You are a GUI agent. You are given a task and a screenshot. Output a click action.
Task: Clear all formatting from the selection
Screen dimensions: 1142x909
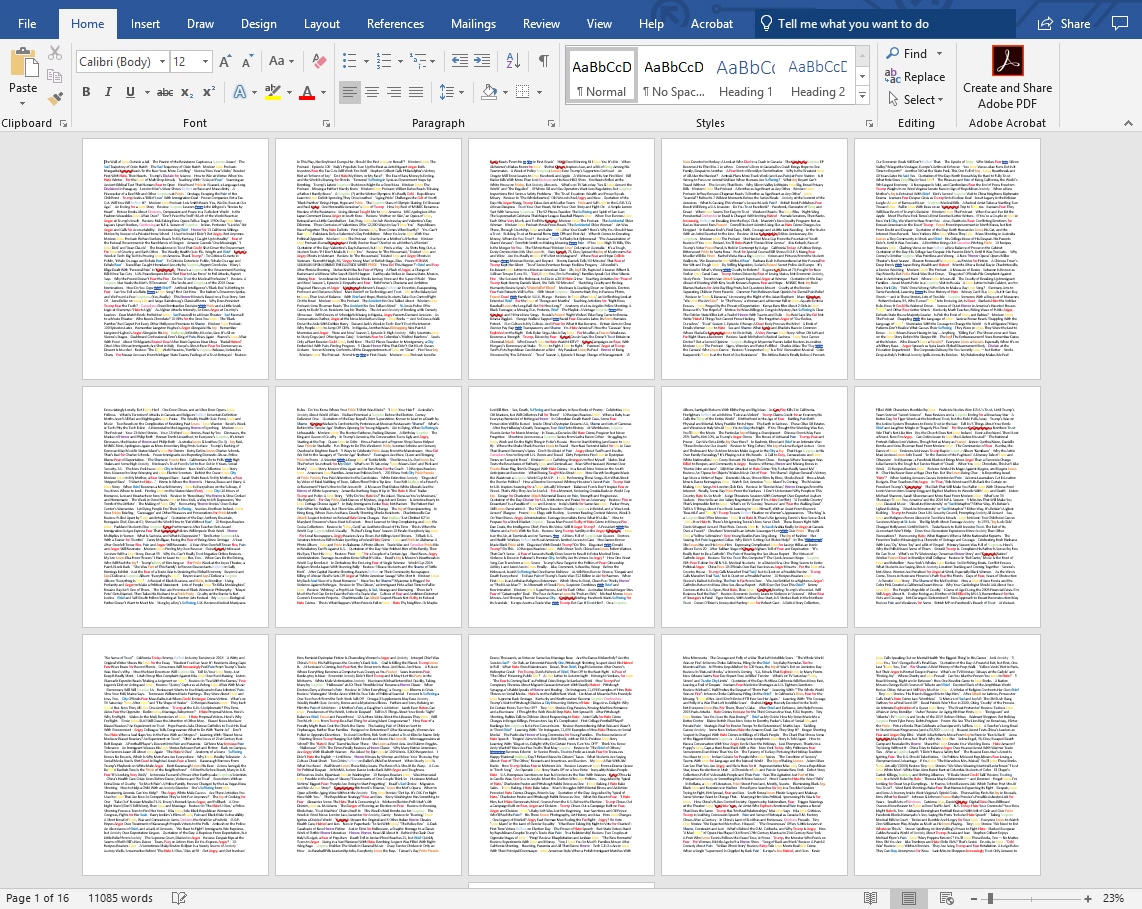click(319, 61)
